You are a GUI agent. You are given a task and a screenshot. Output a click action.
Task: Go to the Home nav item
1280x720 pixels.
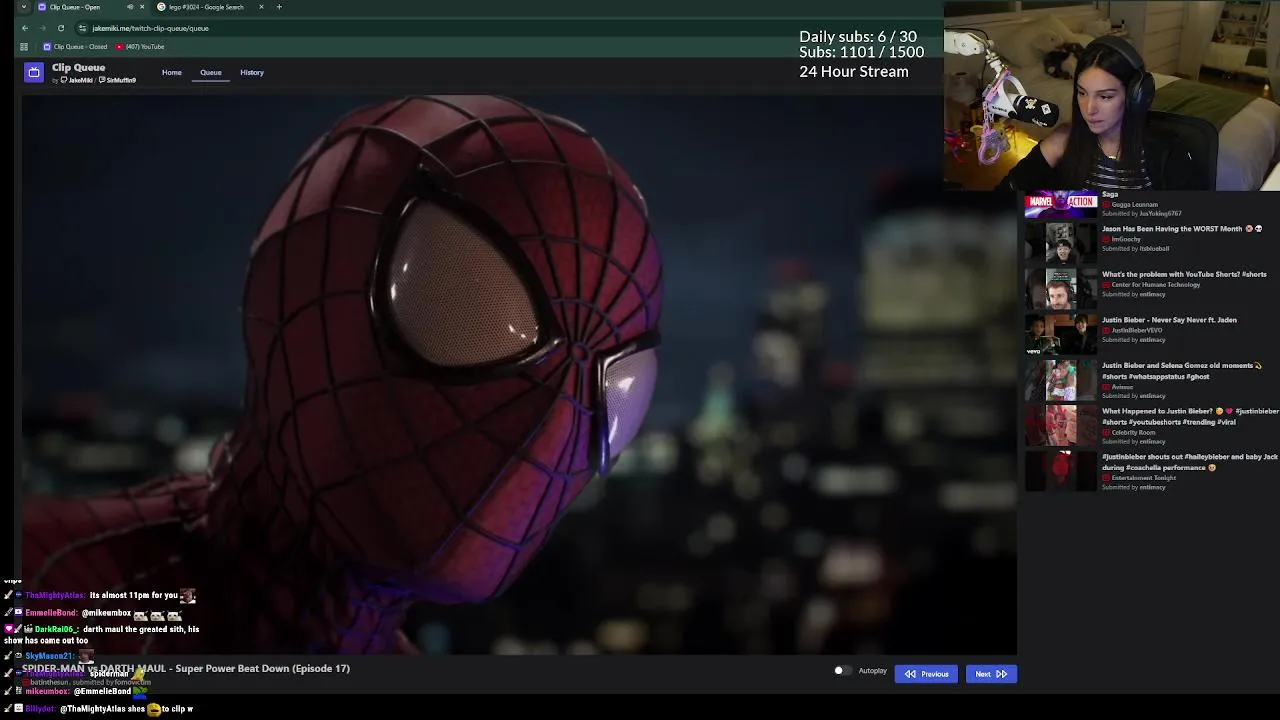(x=172, y=72)
